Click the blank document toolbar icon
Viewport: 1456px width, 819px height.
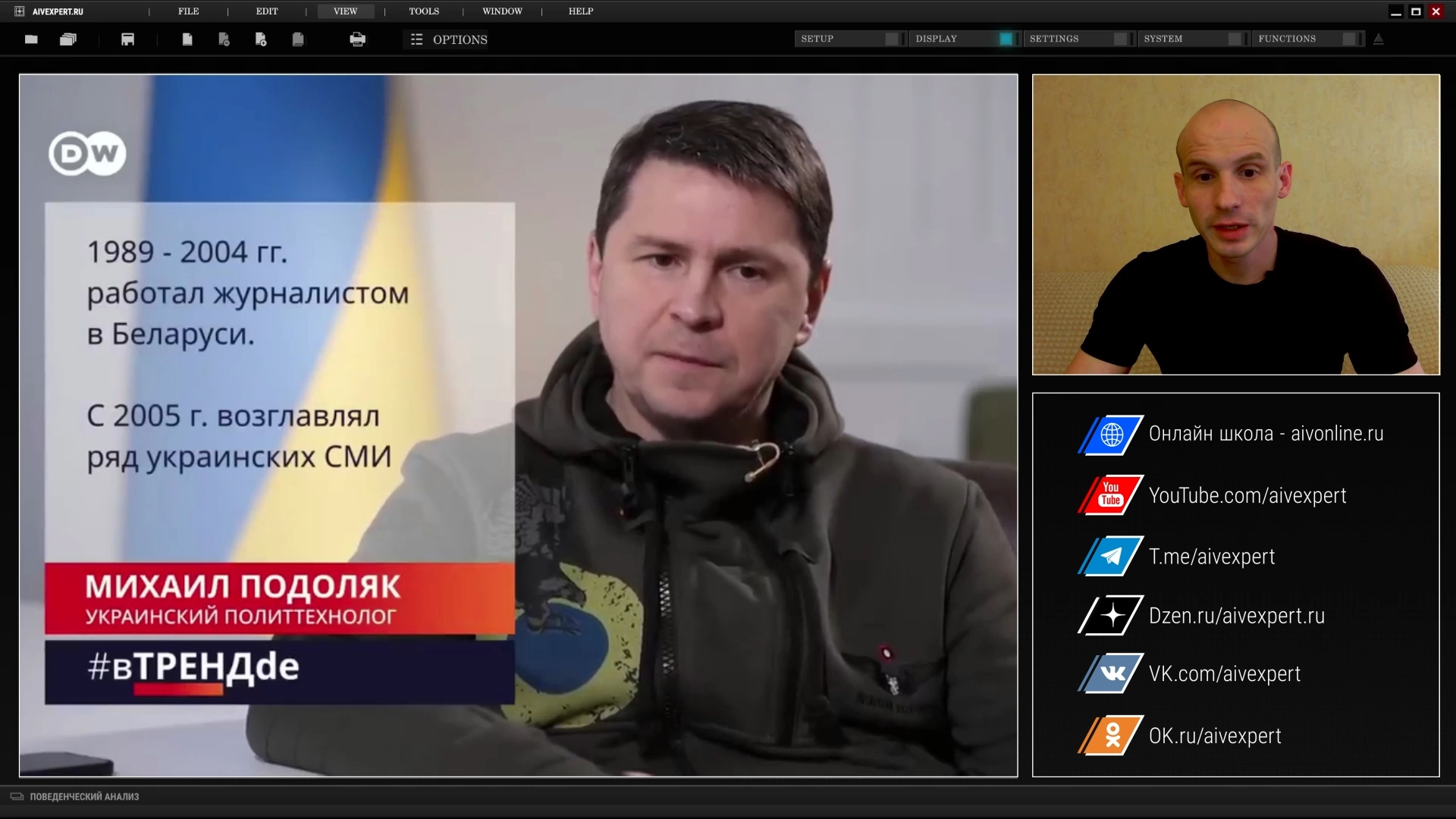187,39
